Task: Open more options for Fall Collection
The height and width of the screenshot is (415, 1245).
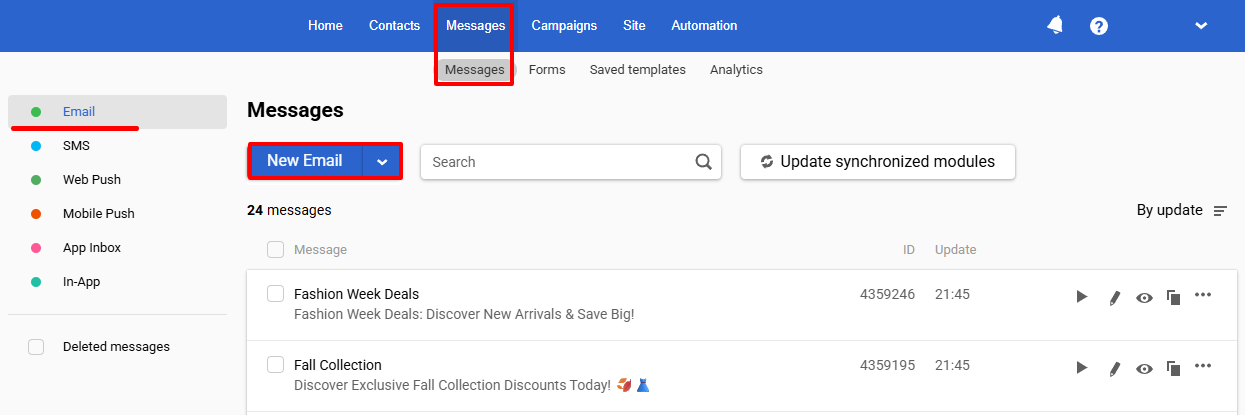Action: tap(1203, 365)
